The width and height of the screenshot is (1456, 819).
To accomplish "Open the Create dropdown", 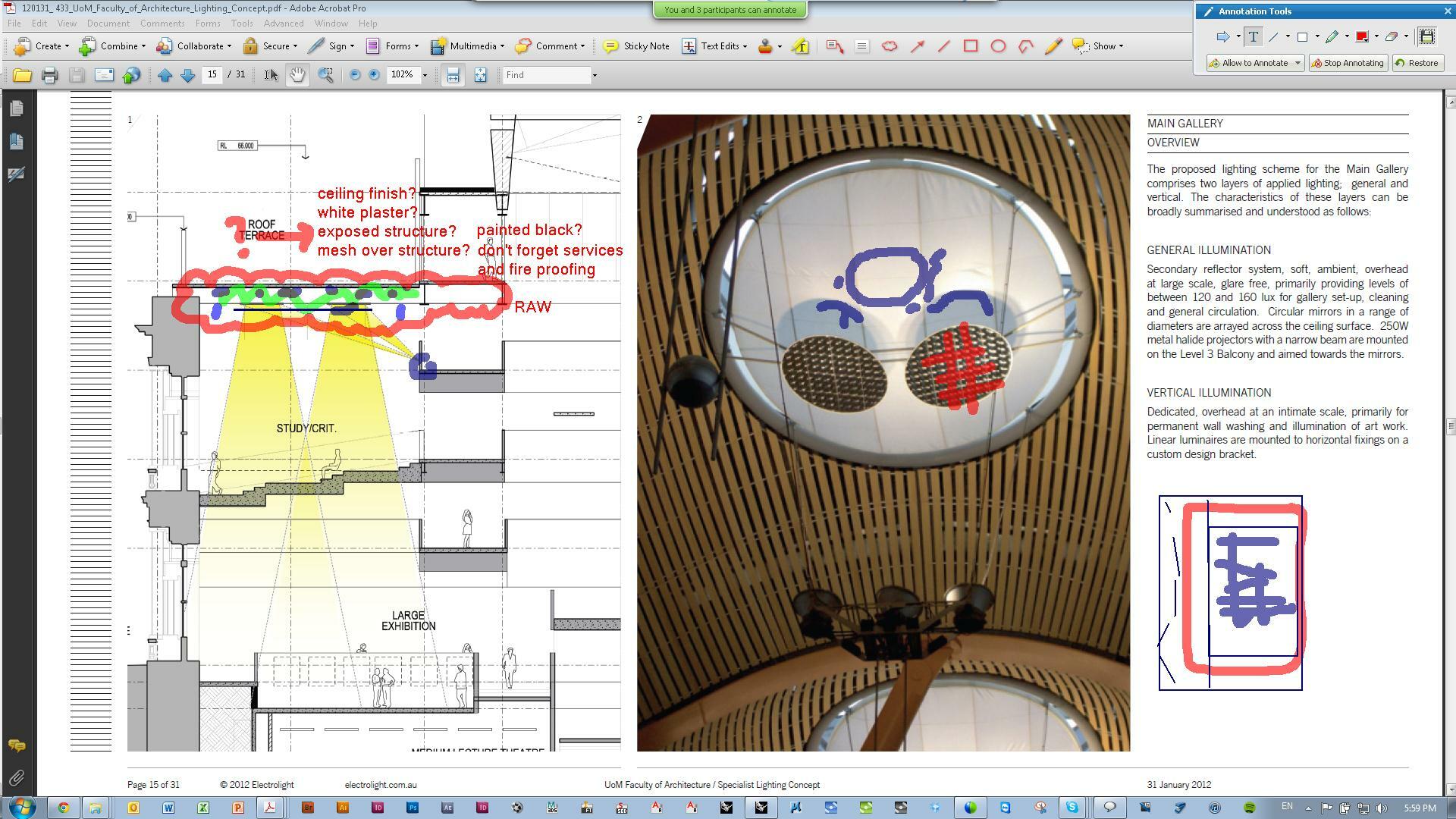I will point(42,46).
